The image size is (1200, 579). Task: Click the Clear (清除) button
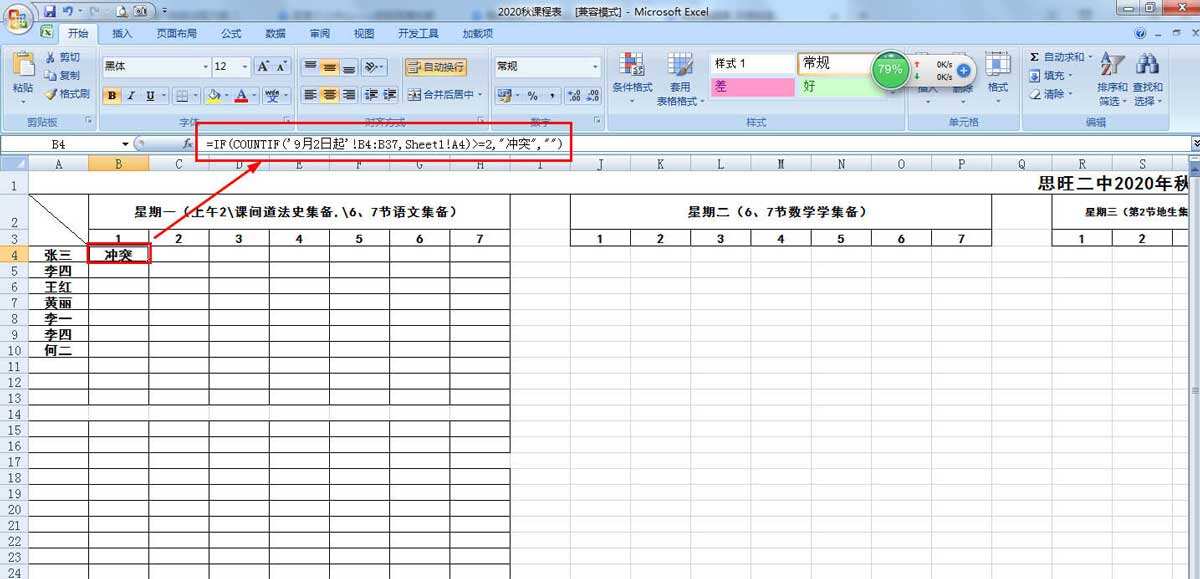click(1051, 94)
